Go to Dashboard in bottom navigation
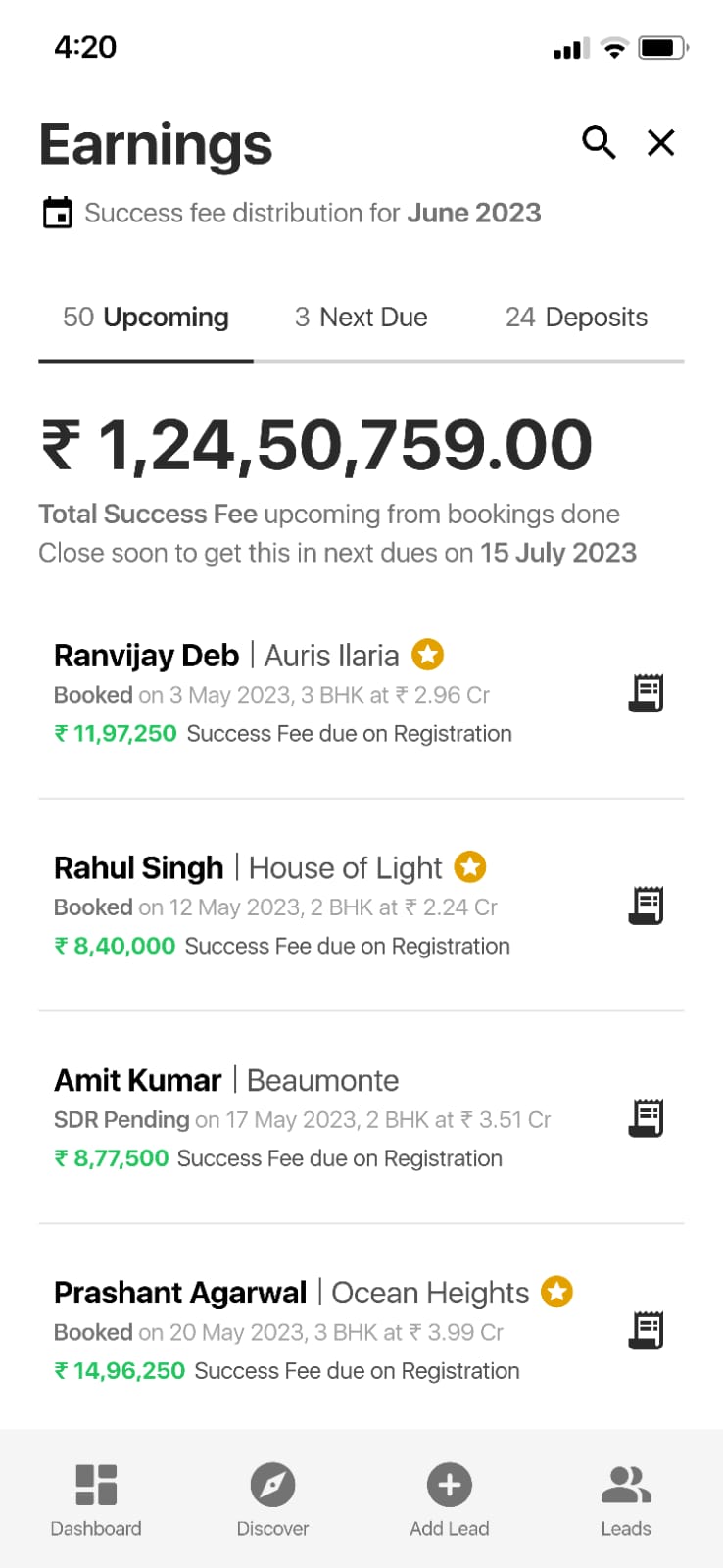Screen dimensions: 723x1568 pos(96,1499)
